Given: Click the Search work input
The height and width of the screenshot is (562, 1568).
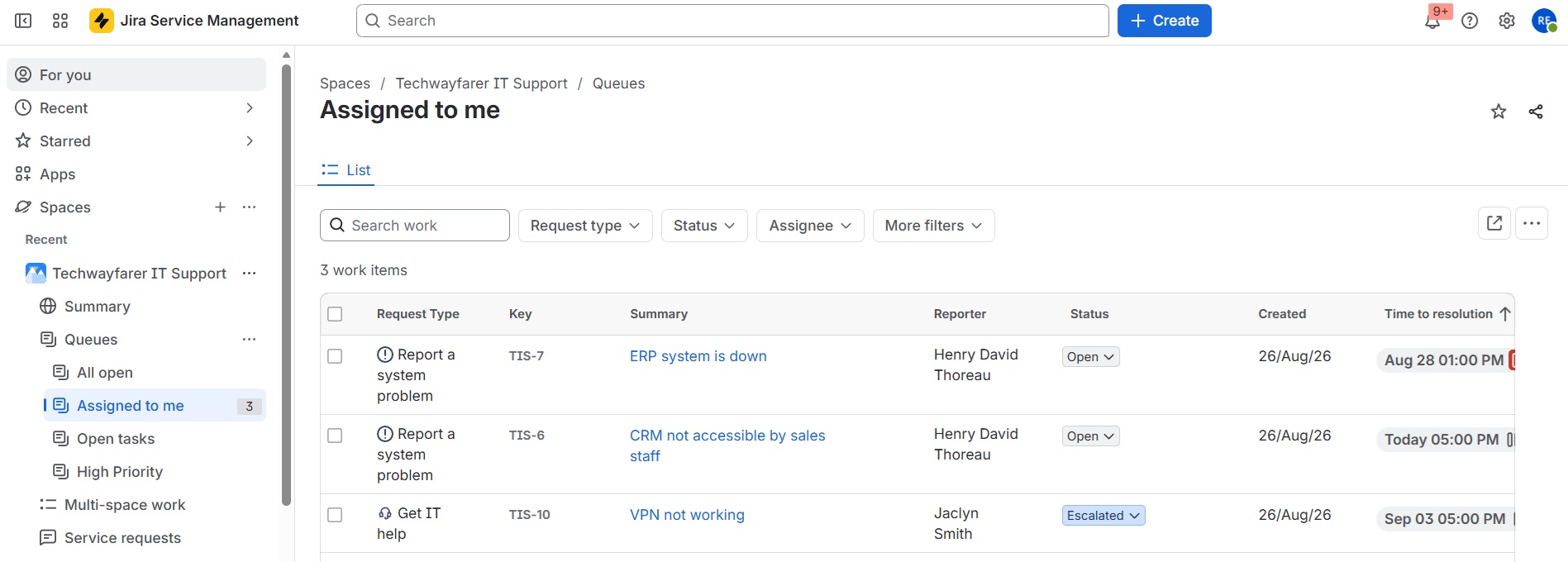Looking at the screenshot, I should 415,226.
